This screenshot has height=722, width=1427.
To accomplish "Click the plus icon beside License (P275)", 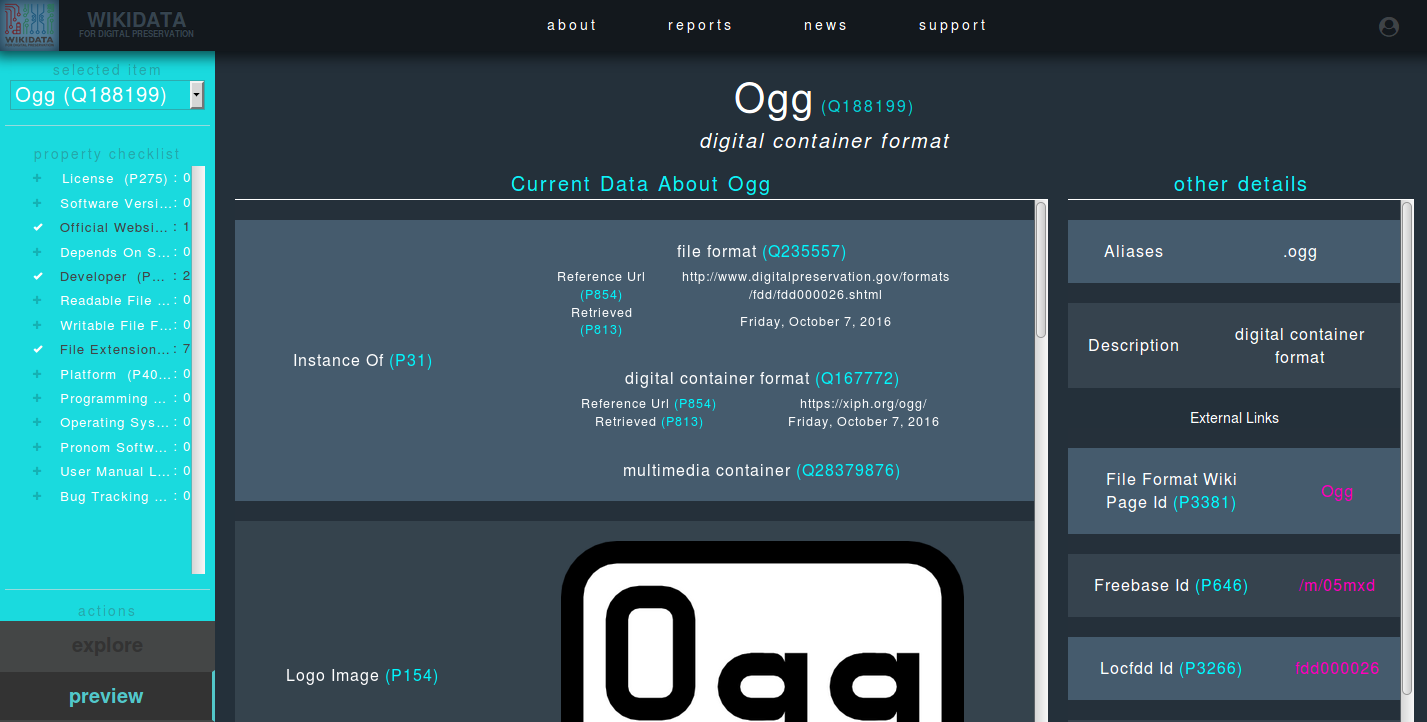I will point(38,178).
